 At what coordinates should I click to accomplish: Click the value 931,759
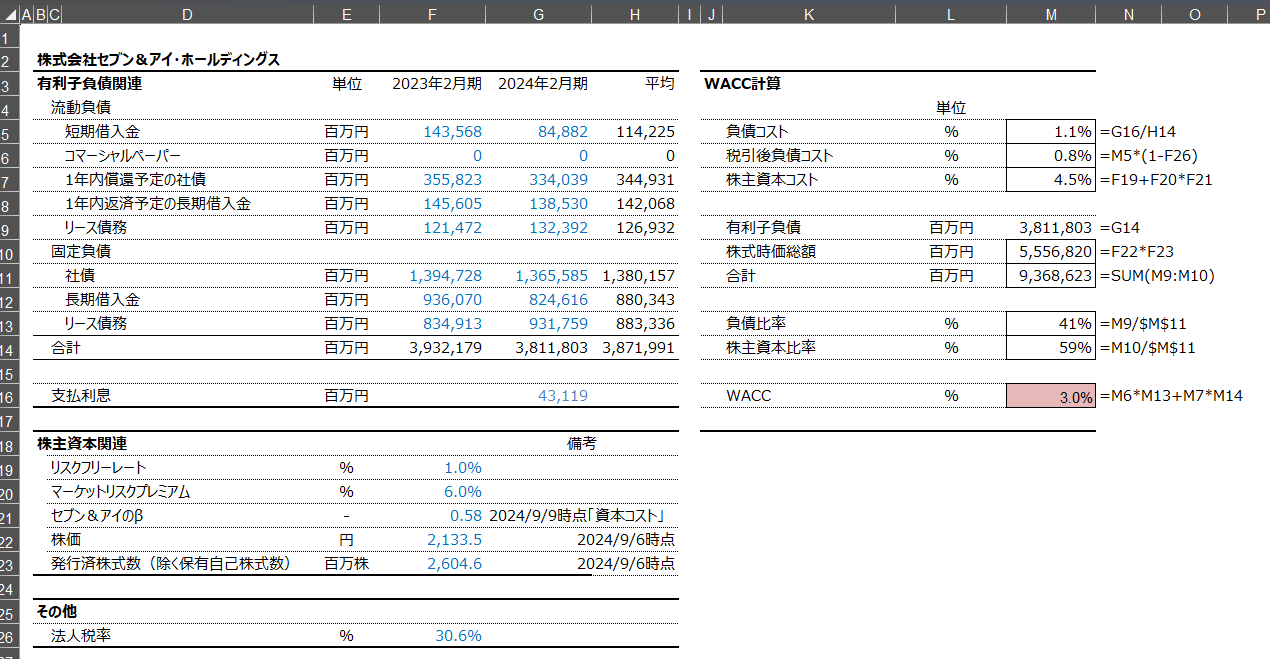tap(559, 324)
